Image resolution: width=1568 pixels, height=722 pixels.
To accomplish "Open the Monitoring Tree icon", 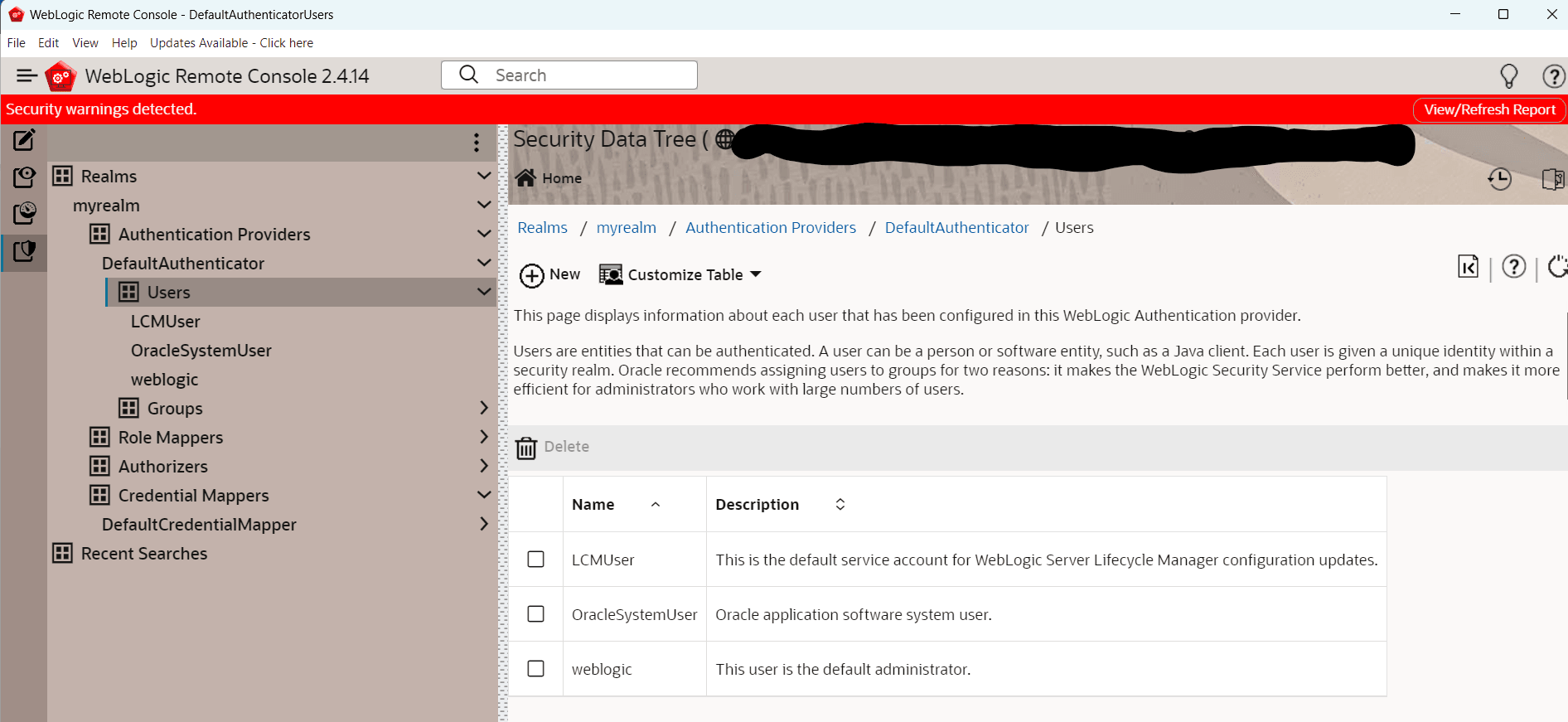I will pos(24,214).
